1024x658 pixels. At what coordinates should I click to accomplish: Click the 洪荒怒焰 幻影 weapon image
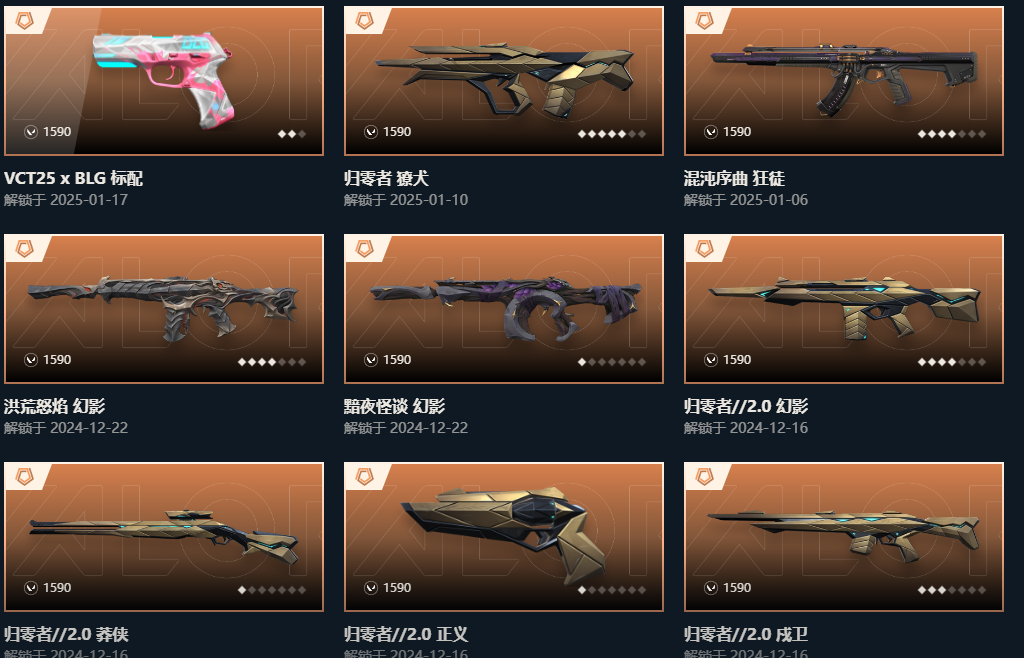tap(163, 309)
